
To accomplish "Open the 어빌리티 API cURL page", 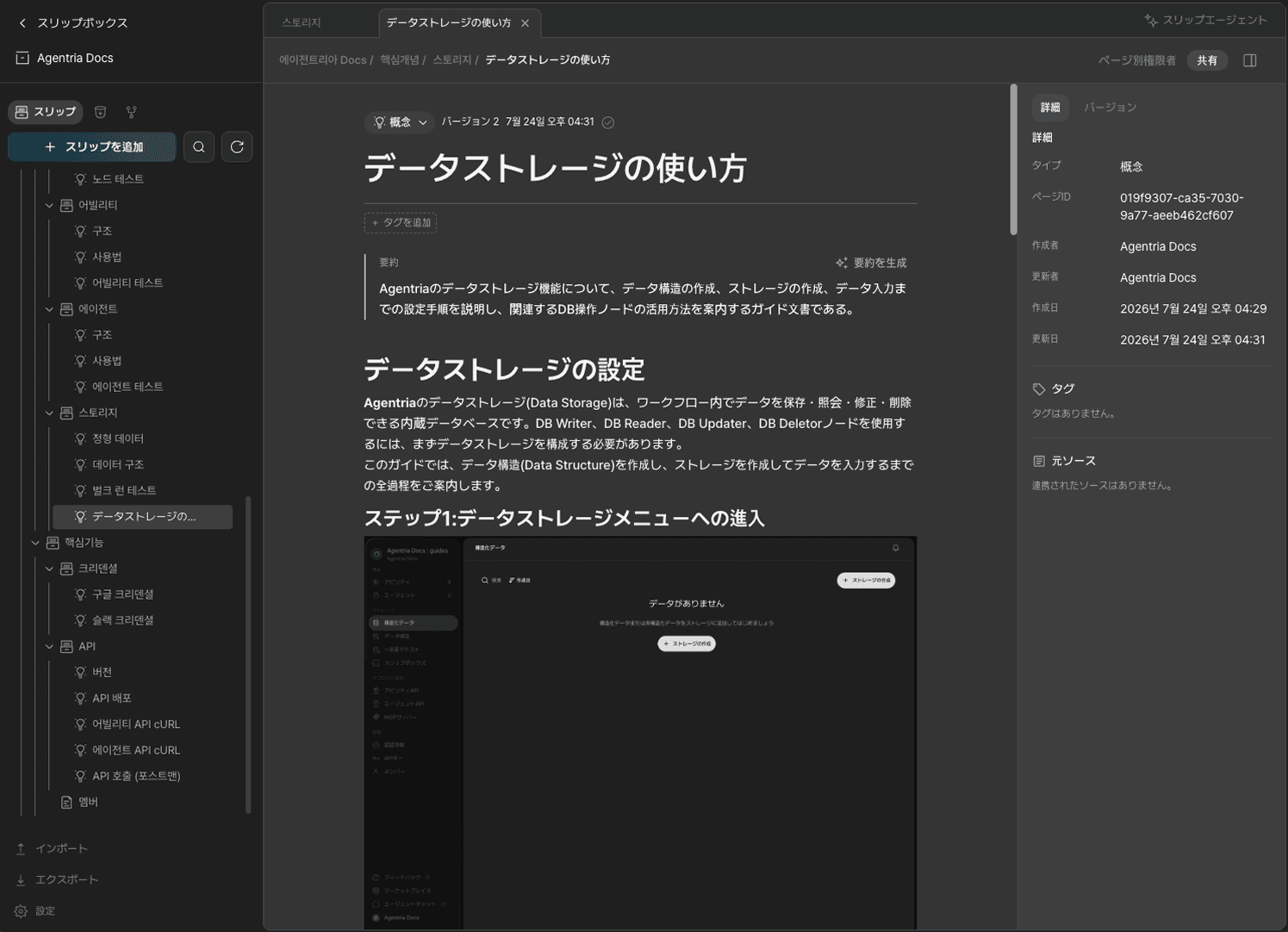I will (x=136, y=724).
